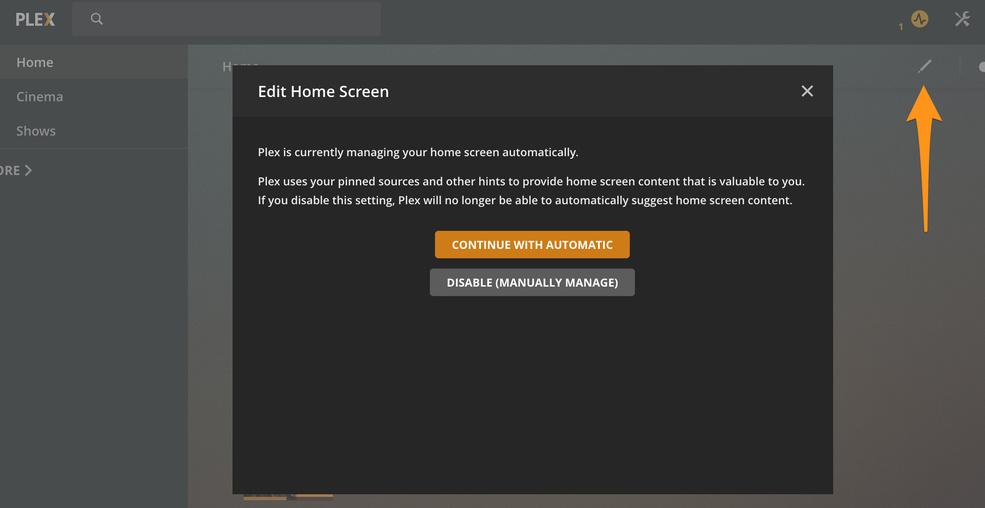985x508 pixels.
Task: Close the Edit Home Screen dialog
Action: 807,91
